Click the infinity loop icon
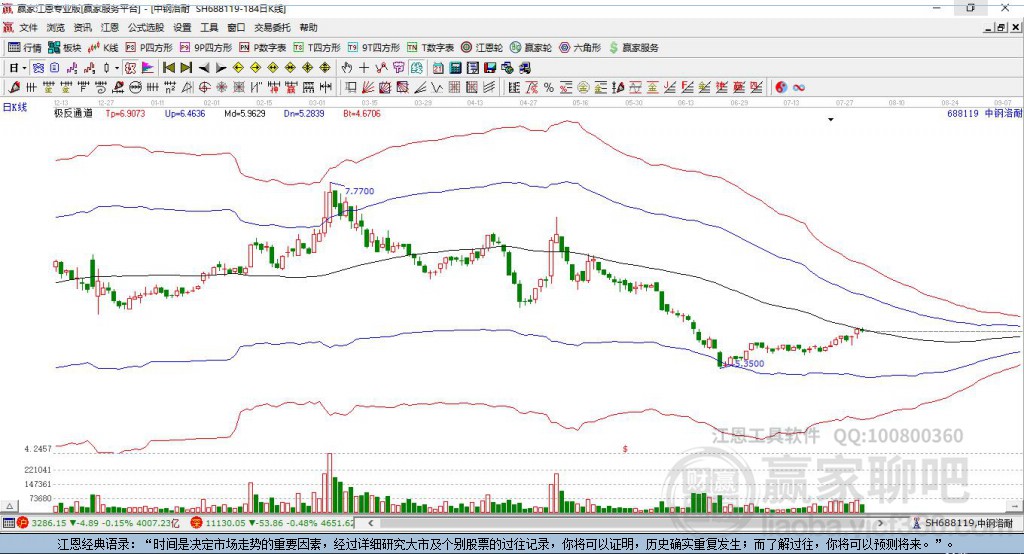This screenshot has width=1024, height=554. [799, 87]
